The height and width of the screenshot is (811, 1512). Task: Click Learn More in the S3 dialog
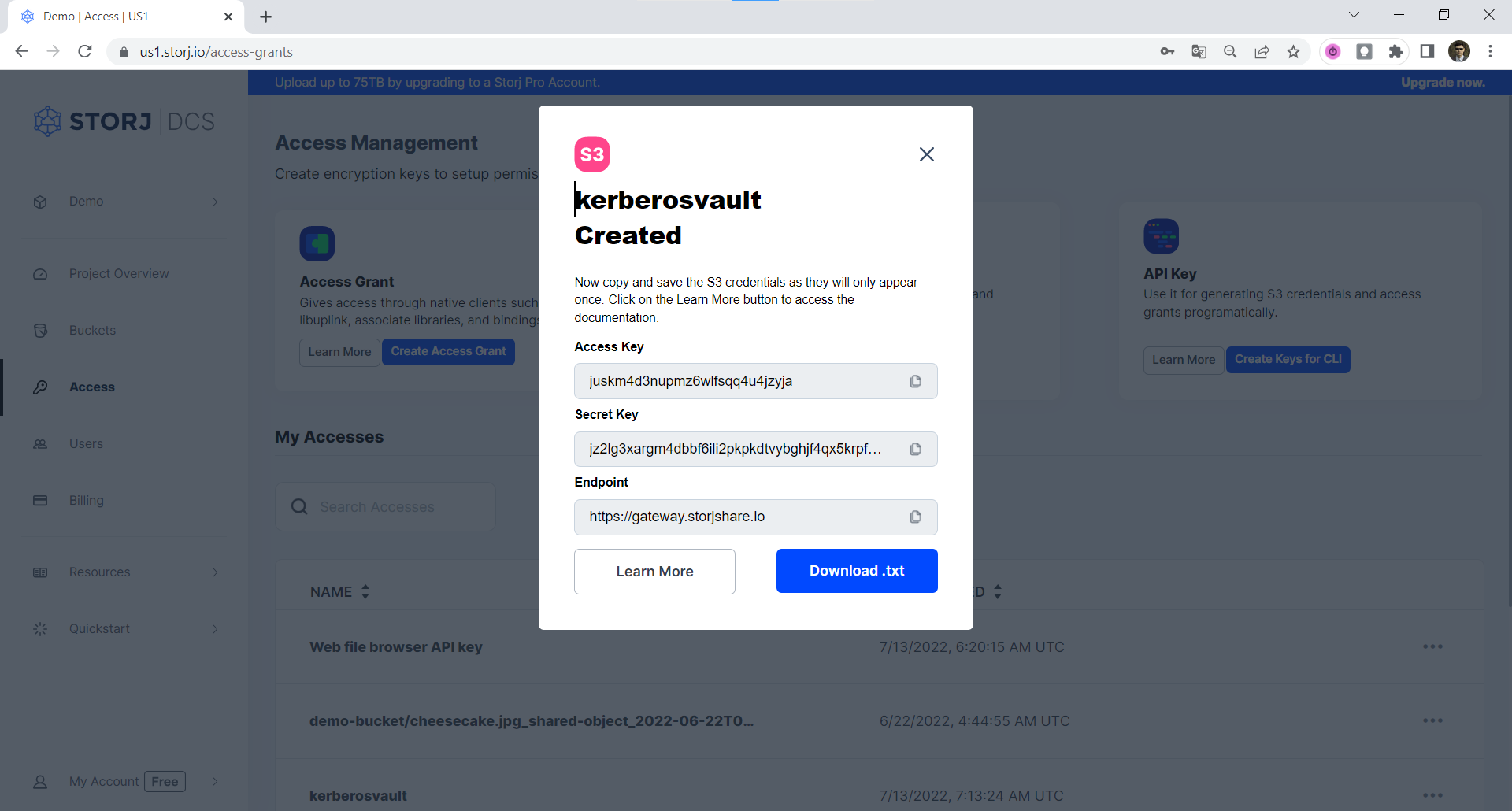coord(654,572)
